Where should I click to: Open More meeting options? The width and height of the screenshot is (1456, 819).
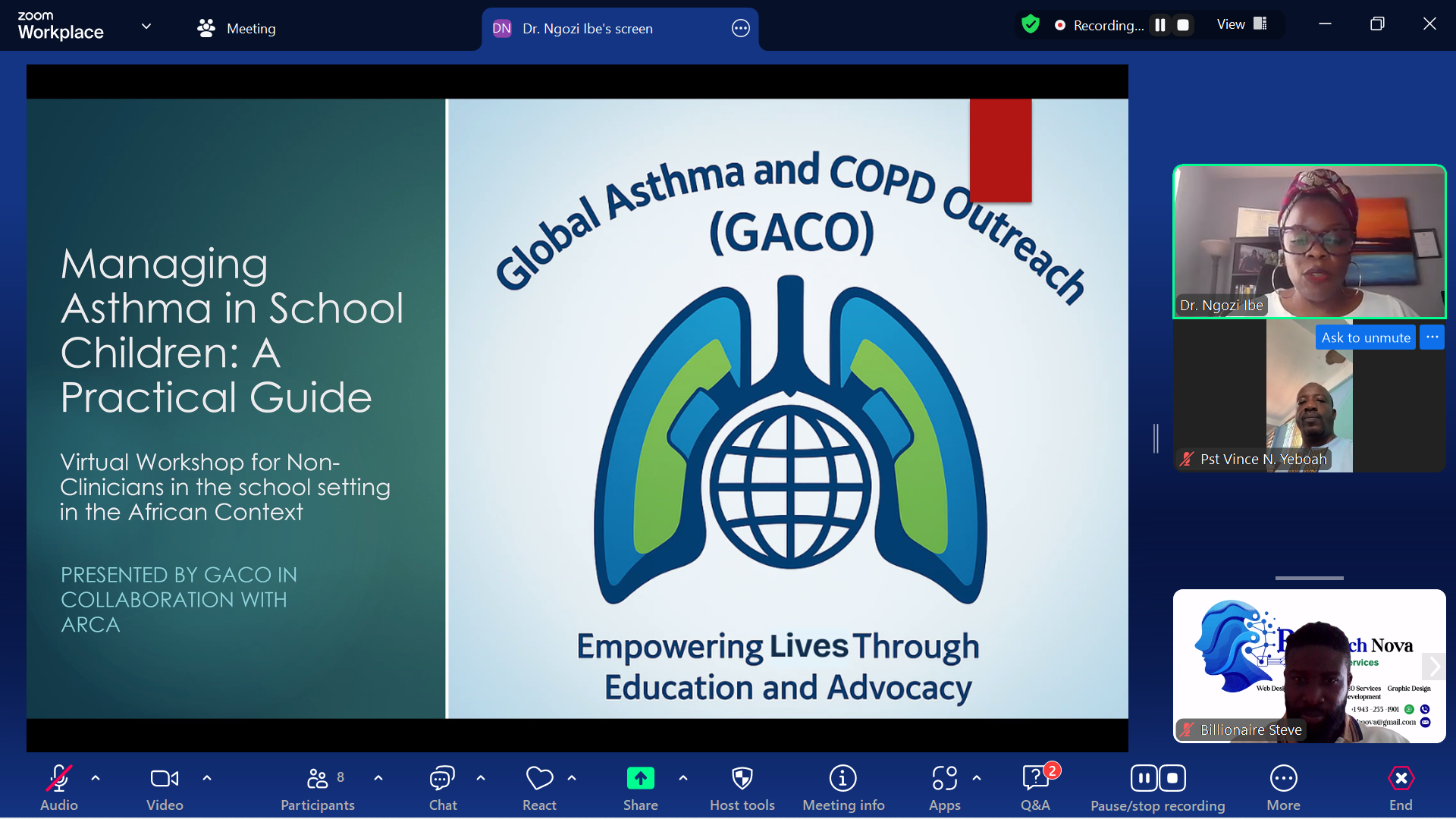click(1283, 778)
